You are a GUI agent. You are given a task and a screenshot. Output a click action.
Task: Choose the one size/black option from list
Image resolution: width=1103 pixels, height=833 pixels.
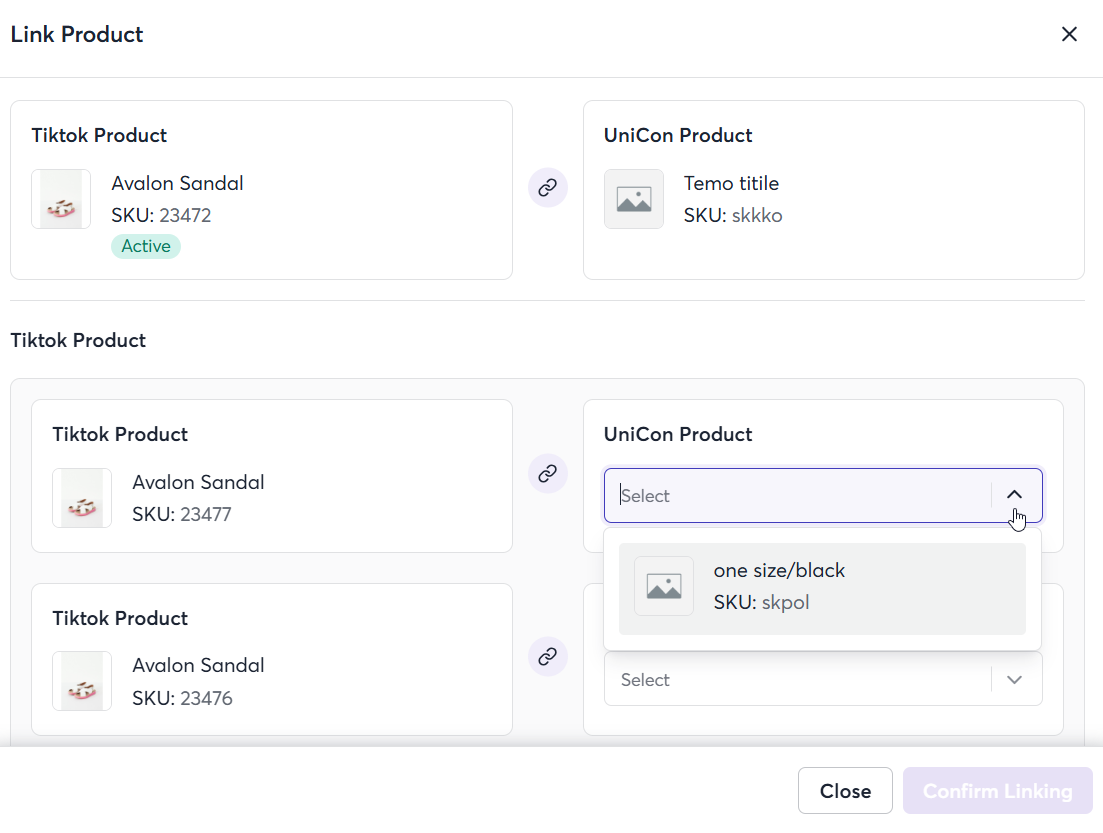click(822, 588)
